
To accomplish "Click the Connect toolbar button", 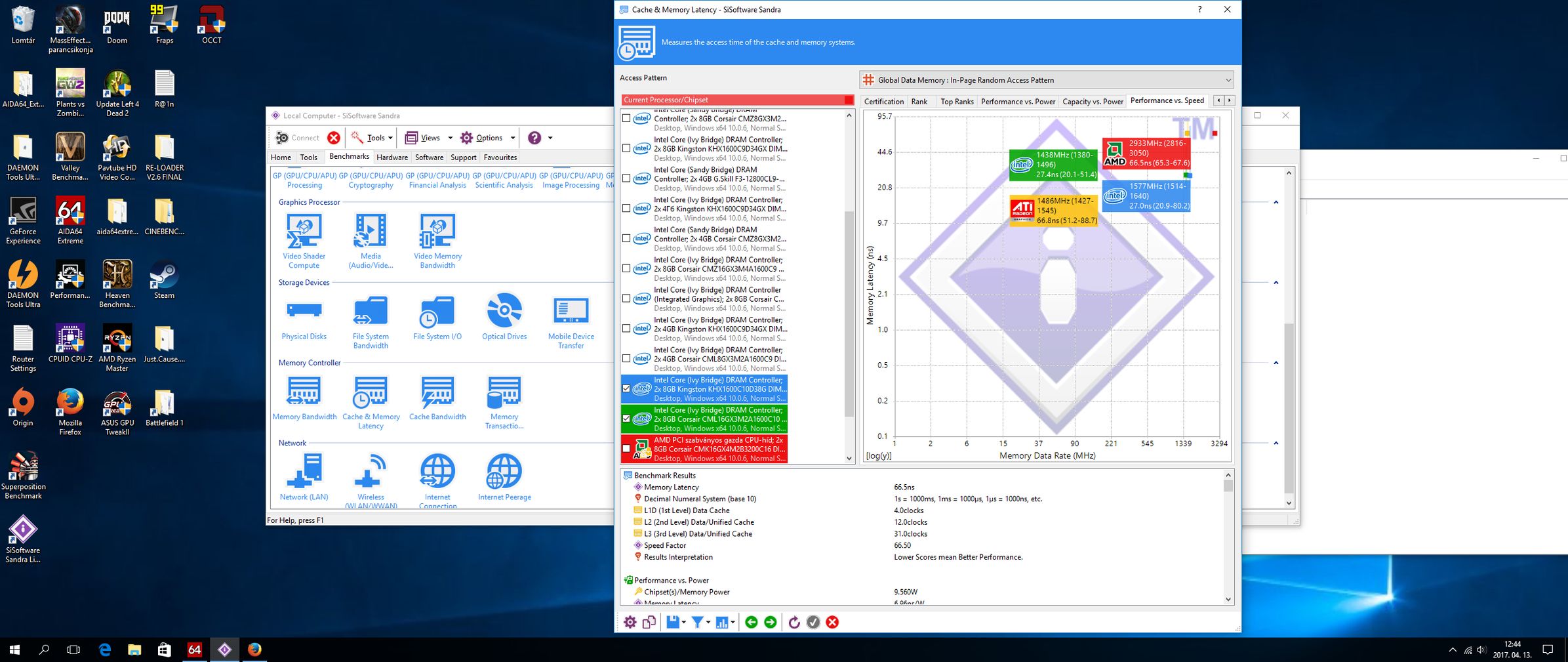I will click(298, 138).
